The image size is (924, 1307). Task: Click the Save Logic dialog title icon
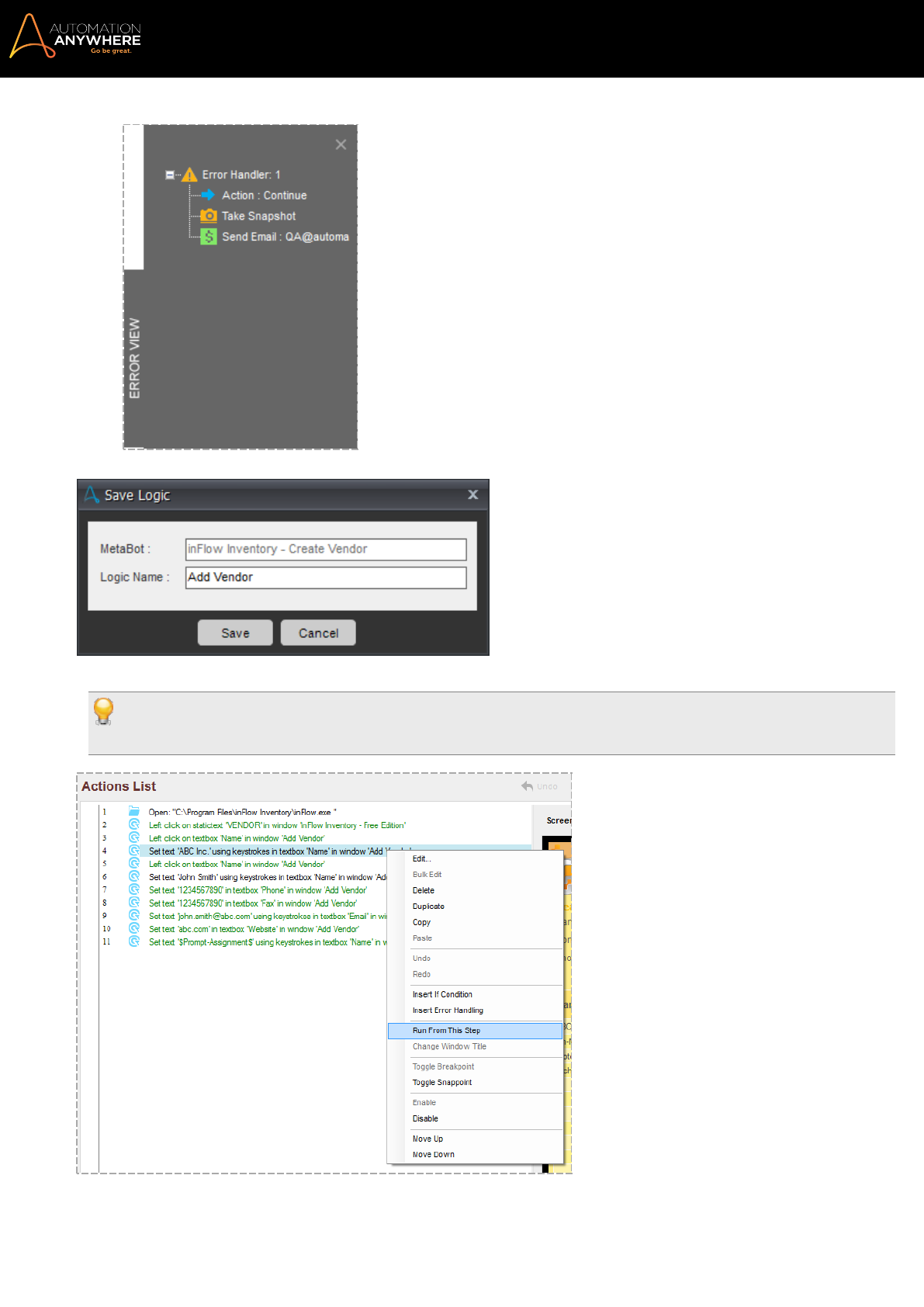click(92, 494)
